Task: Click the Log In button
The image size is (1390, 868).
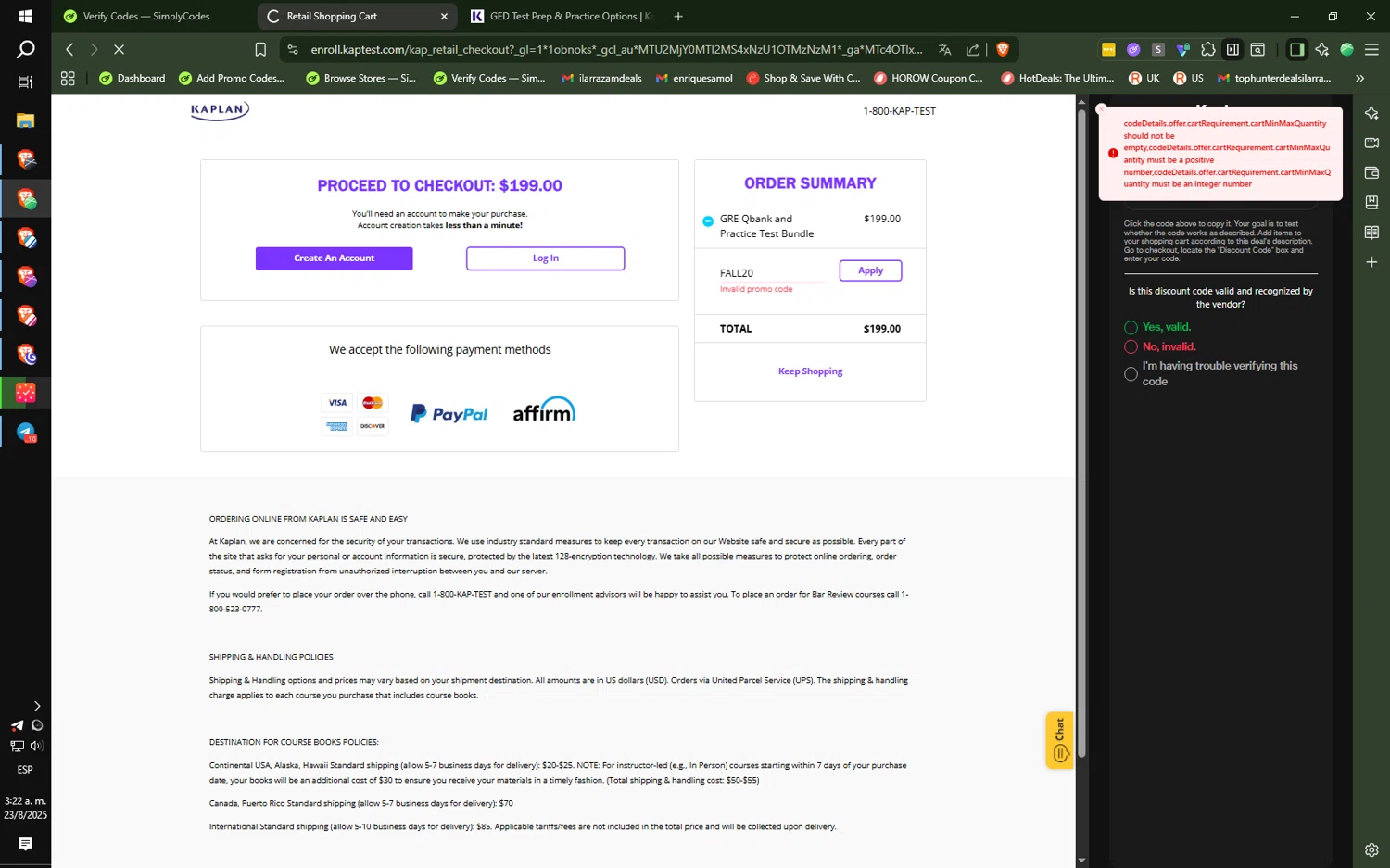Action: (546, 258)
